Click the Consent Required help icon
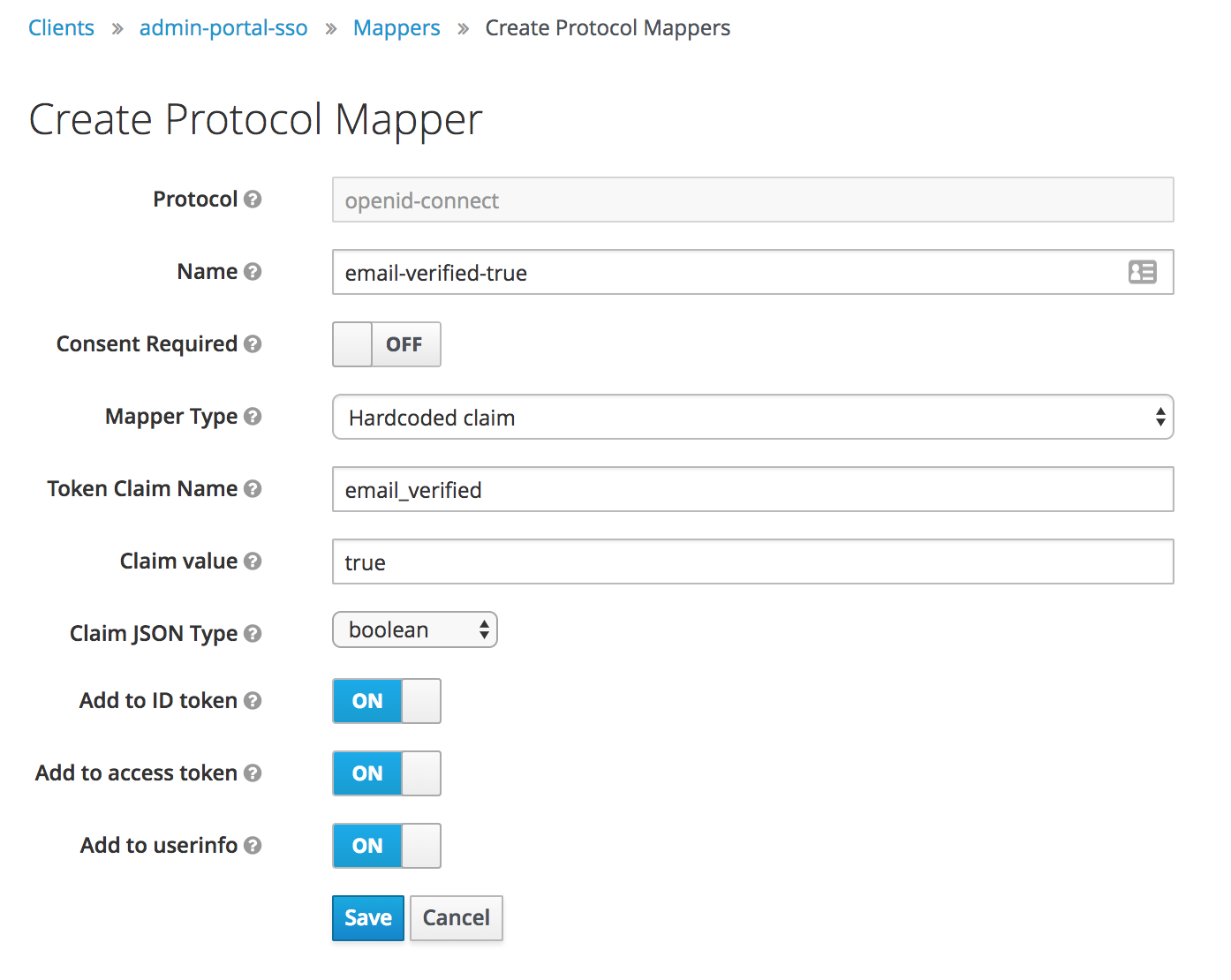Viewport: 1231px width, 980px height. [x=253, y=344]
